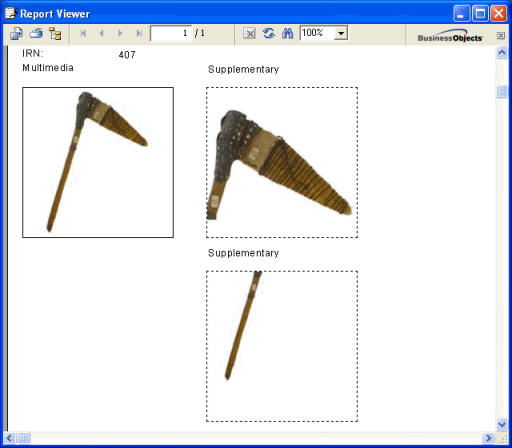Toggle the Group Tree panel icon
The width and height of the screenshot is (512, 448).
pos(55,34)
